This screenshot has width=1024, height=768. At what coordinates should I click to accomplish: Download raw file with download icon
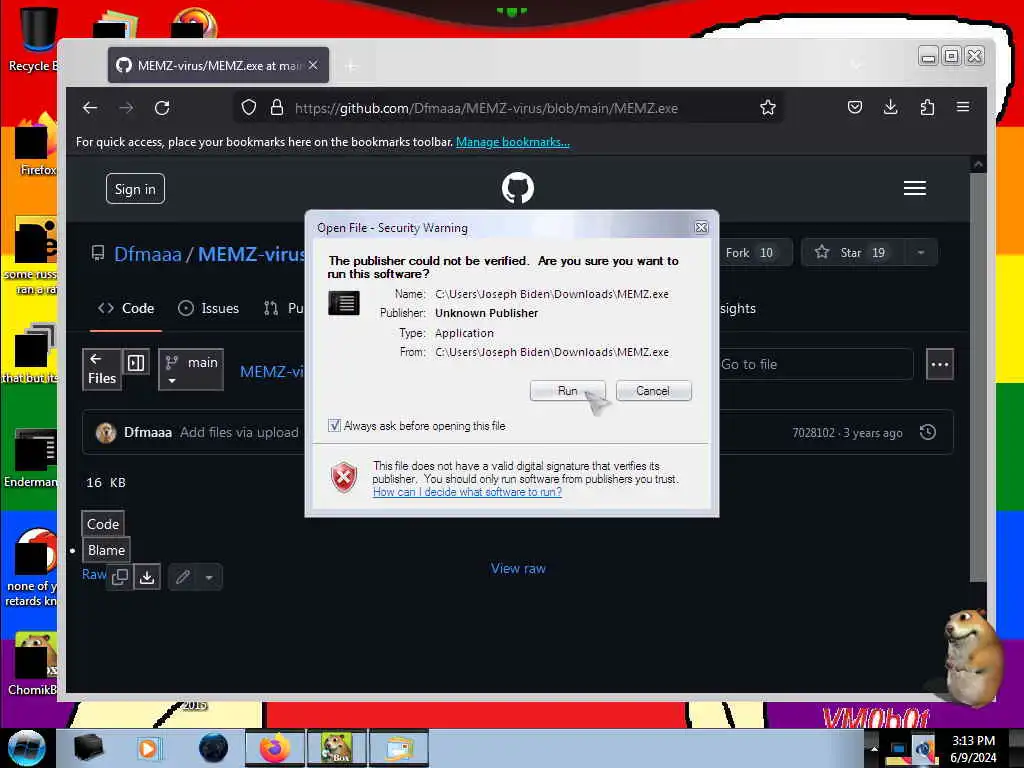point(148,577)
